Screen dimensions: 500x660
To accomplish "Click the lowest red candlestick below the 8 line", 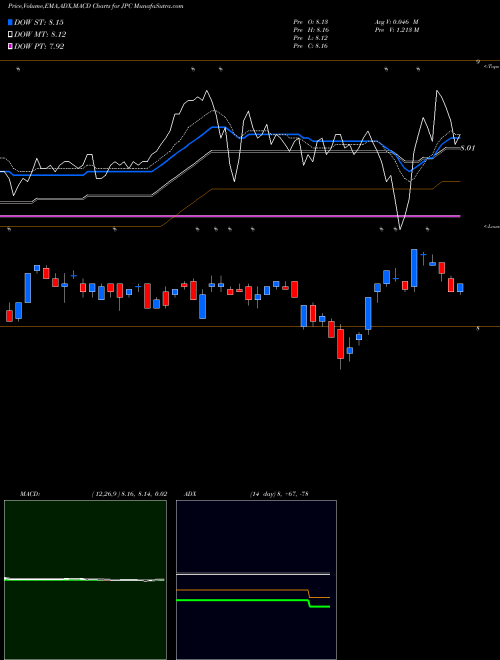I will (340, 344).
